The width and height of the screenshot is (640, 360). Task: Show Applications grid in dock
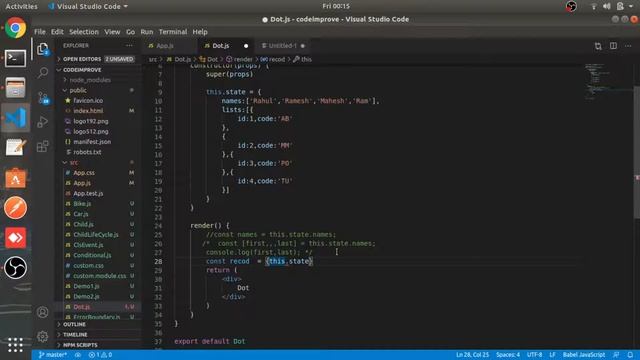[x=16, y=345]
